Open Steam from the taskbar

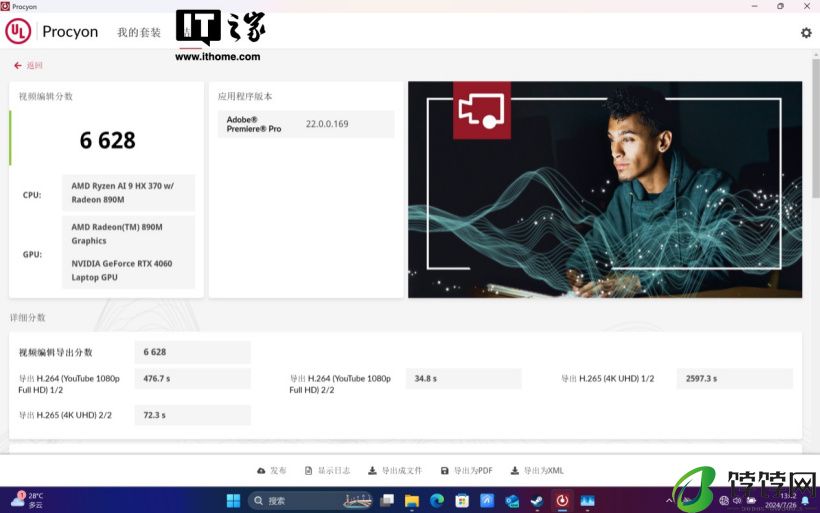coord(537,501)
